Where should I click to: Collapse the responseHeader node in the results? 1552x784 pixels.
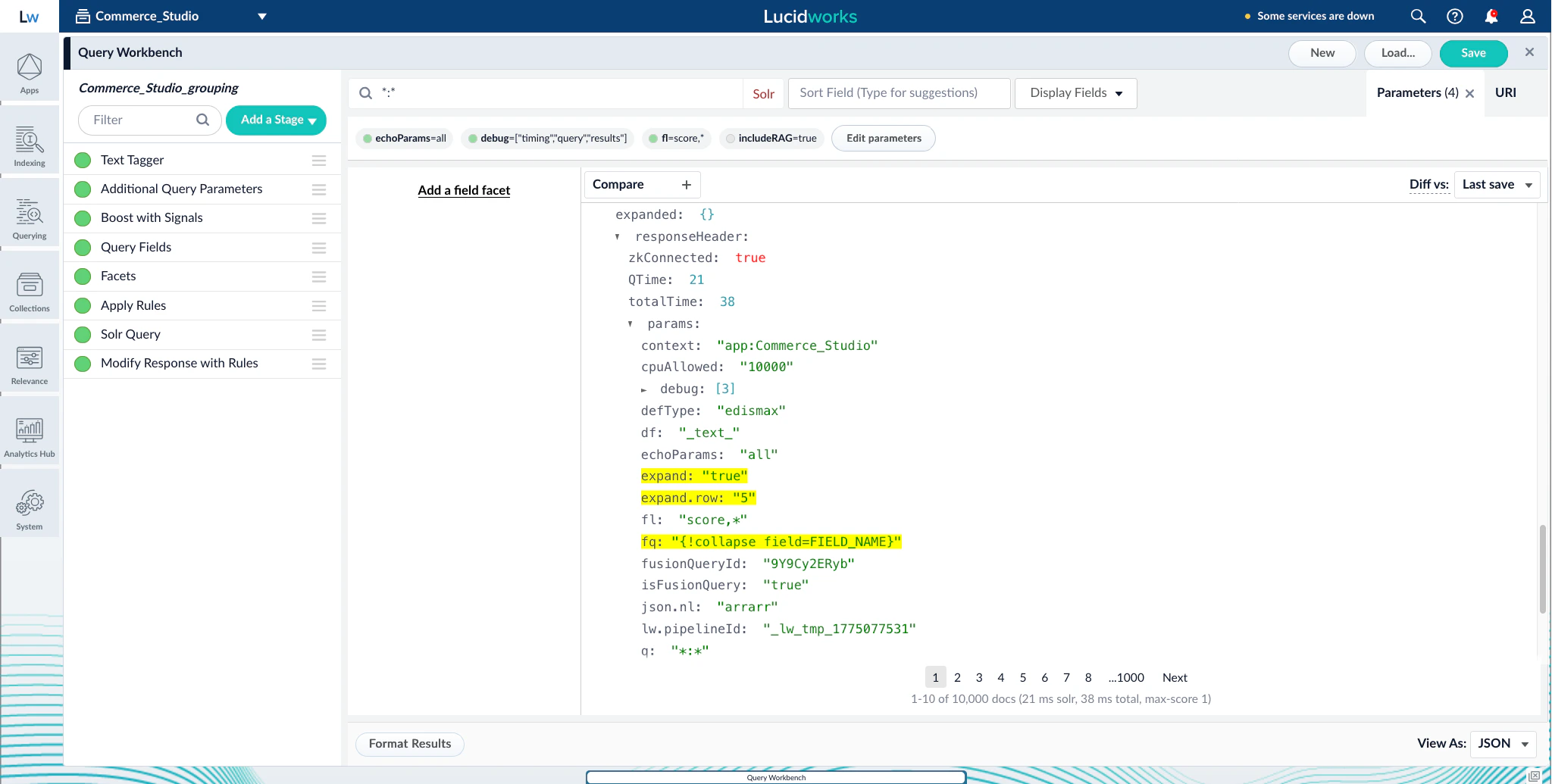pyautogui.click(x=617, y=236)
